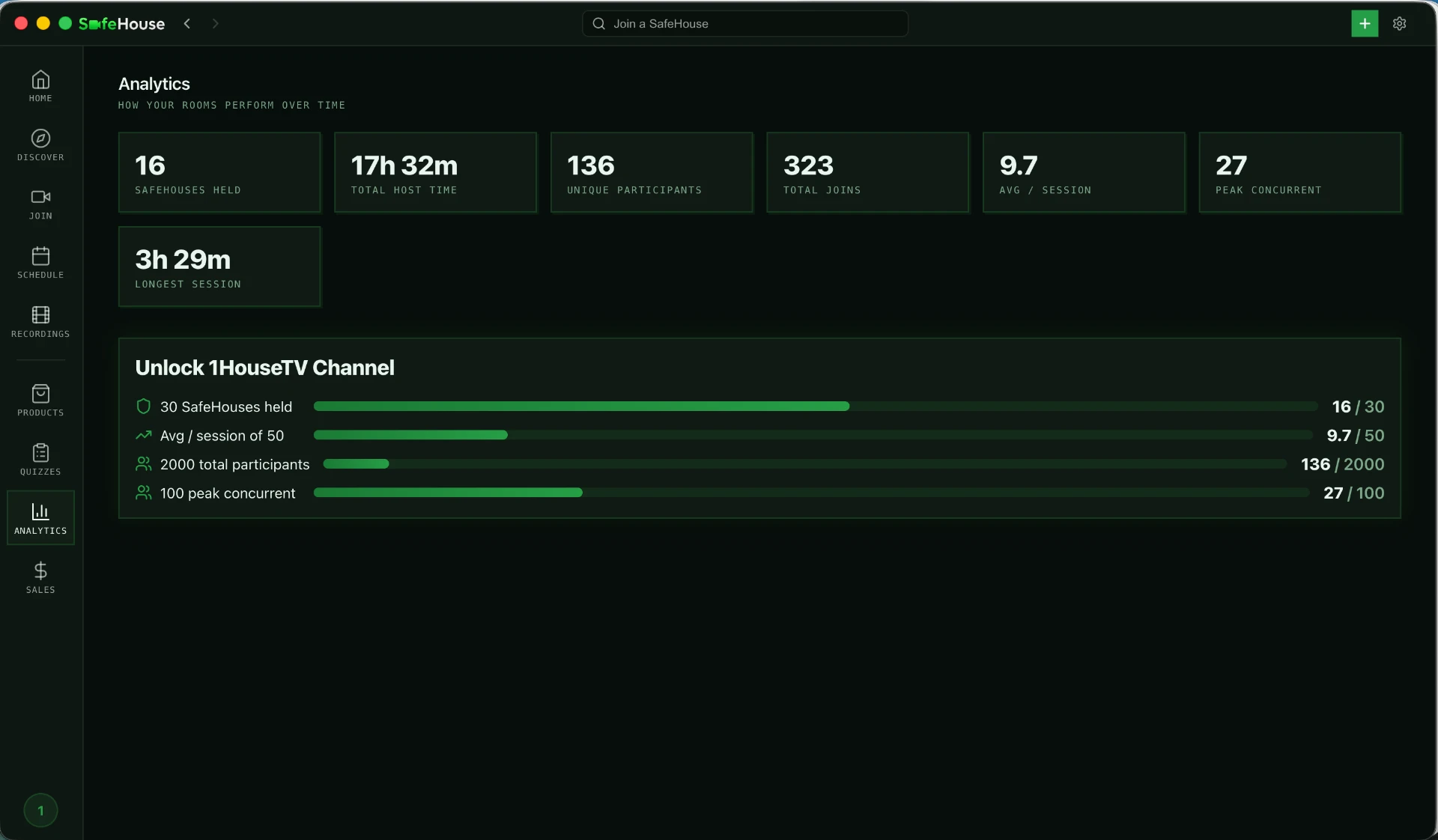Go back with the left arrow
Viewport: 1438px width, 840px height.
(187, 23)
